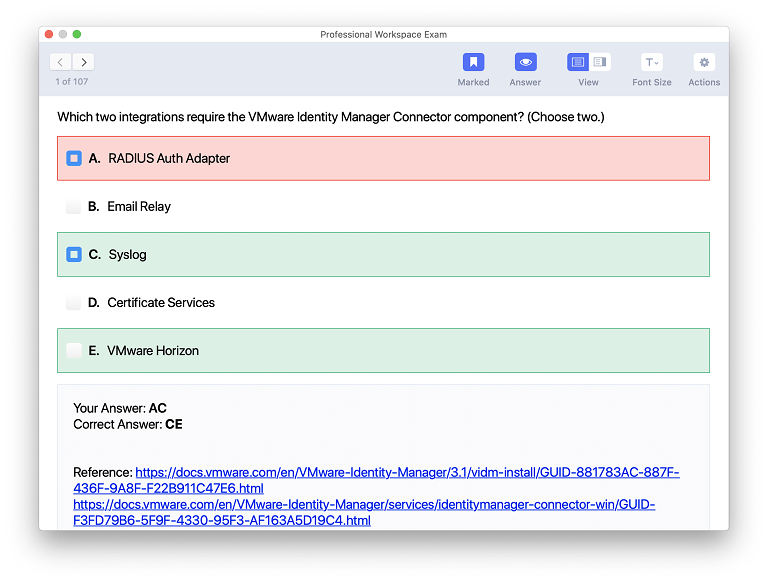Switch to split-pane View layout
The image size is (768, 582).
600,62
